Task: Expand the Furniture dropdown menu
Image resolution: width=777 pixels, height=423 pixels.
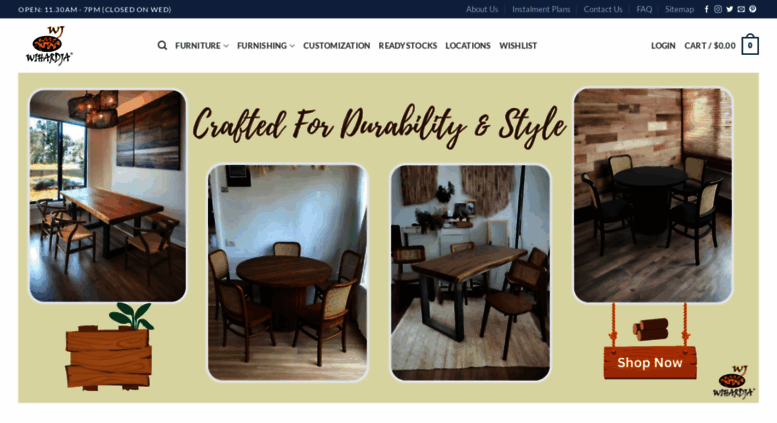Action: coord(202,46)
